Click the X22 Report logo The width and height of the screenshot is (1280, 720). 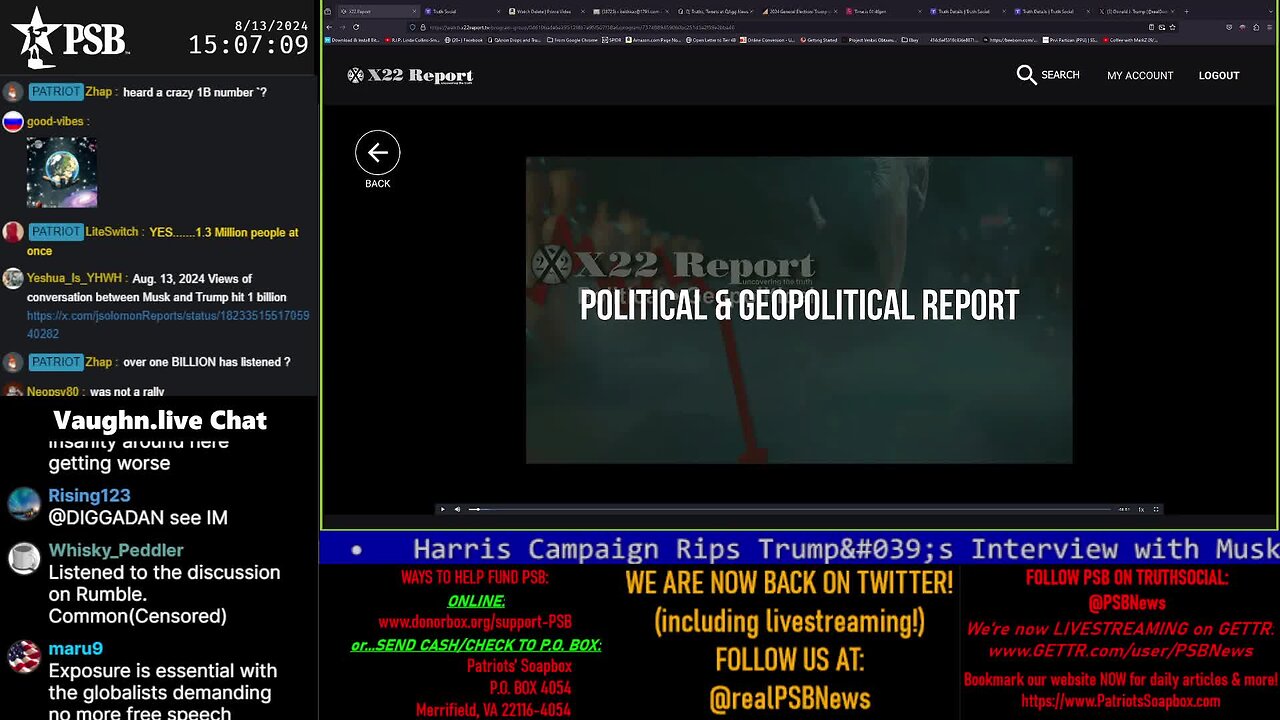point(410,75)
